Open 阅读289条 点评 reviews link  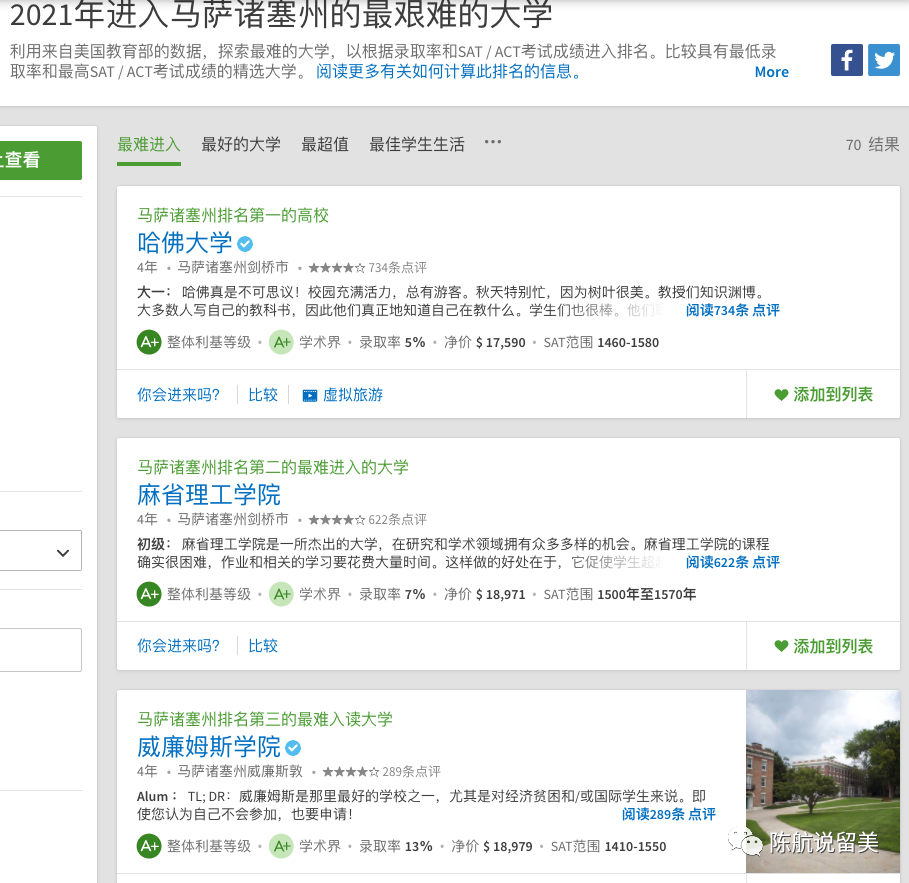click(x=669, y=815)
